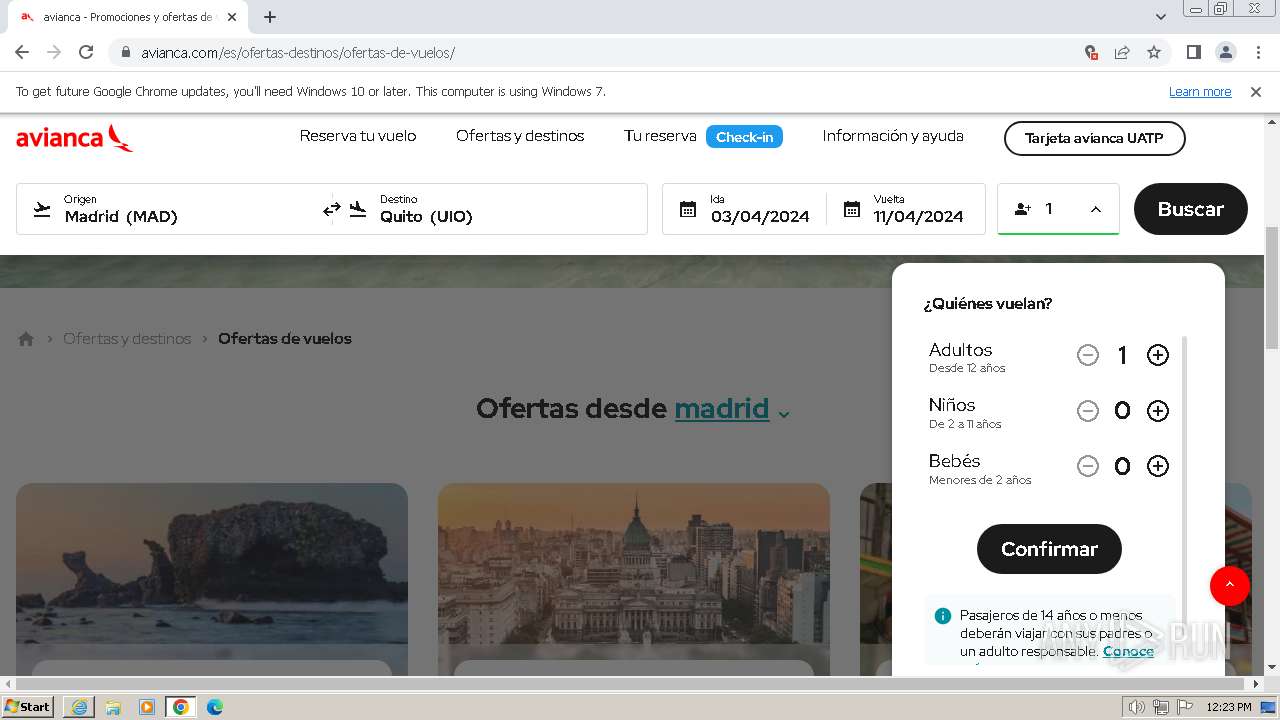Image resolution: width=1280 pixels, height=720 pixels.
Task: Edit the Origen field Madrid (MAD)
Action: pos(175,209)
